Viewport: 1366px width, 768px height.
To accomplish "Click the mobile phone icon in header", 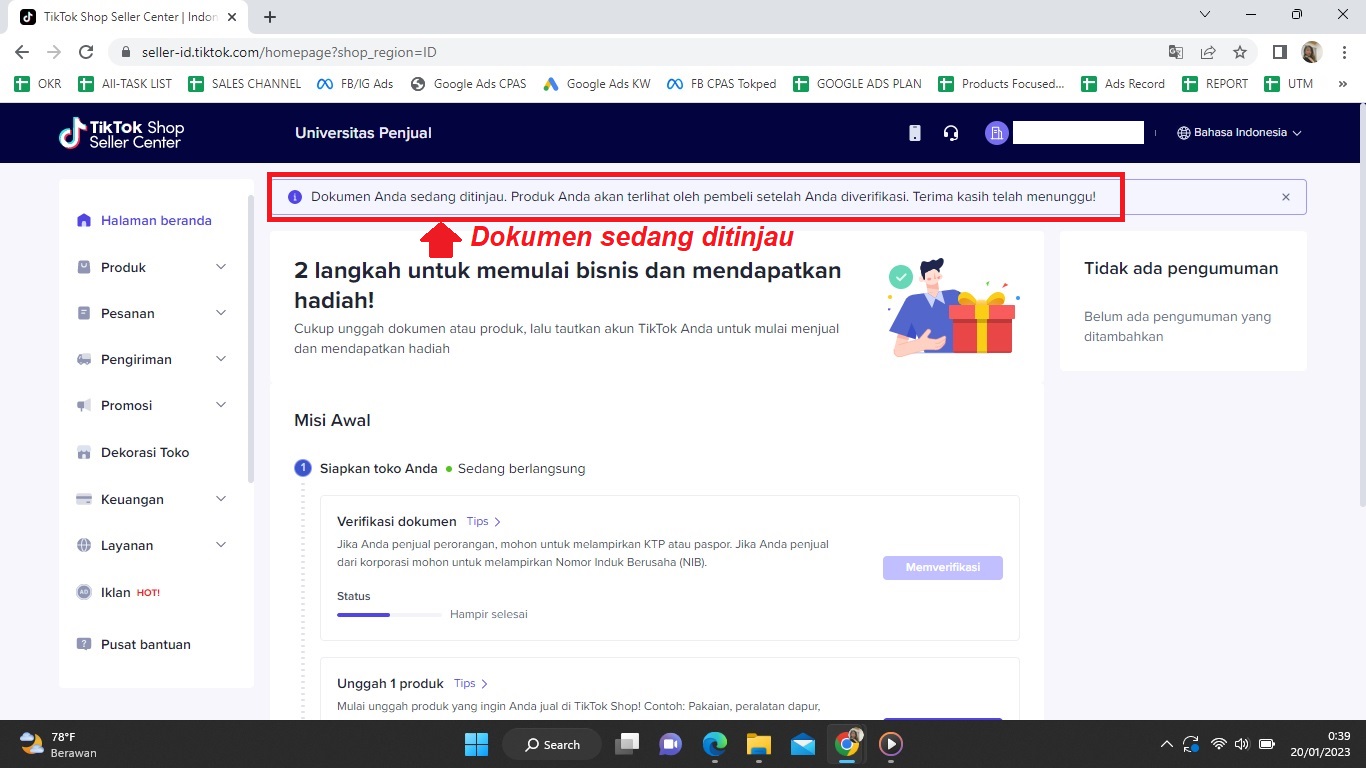I will (914, 133).
